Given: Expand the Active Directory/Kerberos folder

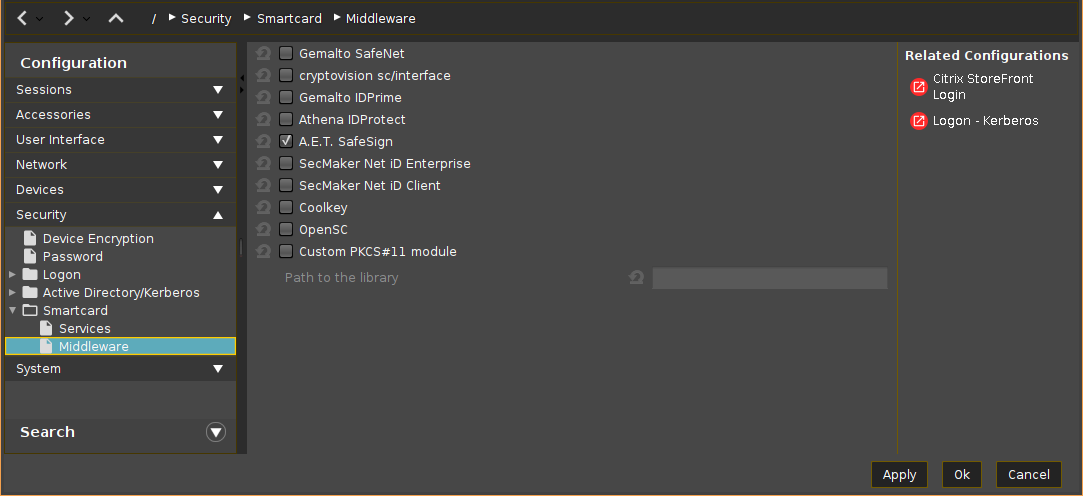Looking at the screenshot, I should click(12, 293).
